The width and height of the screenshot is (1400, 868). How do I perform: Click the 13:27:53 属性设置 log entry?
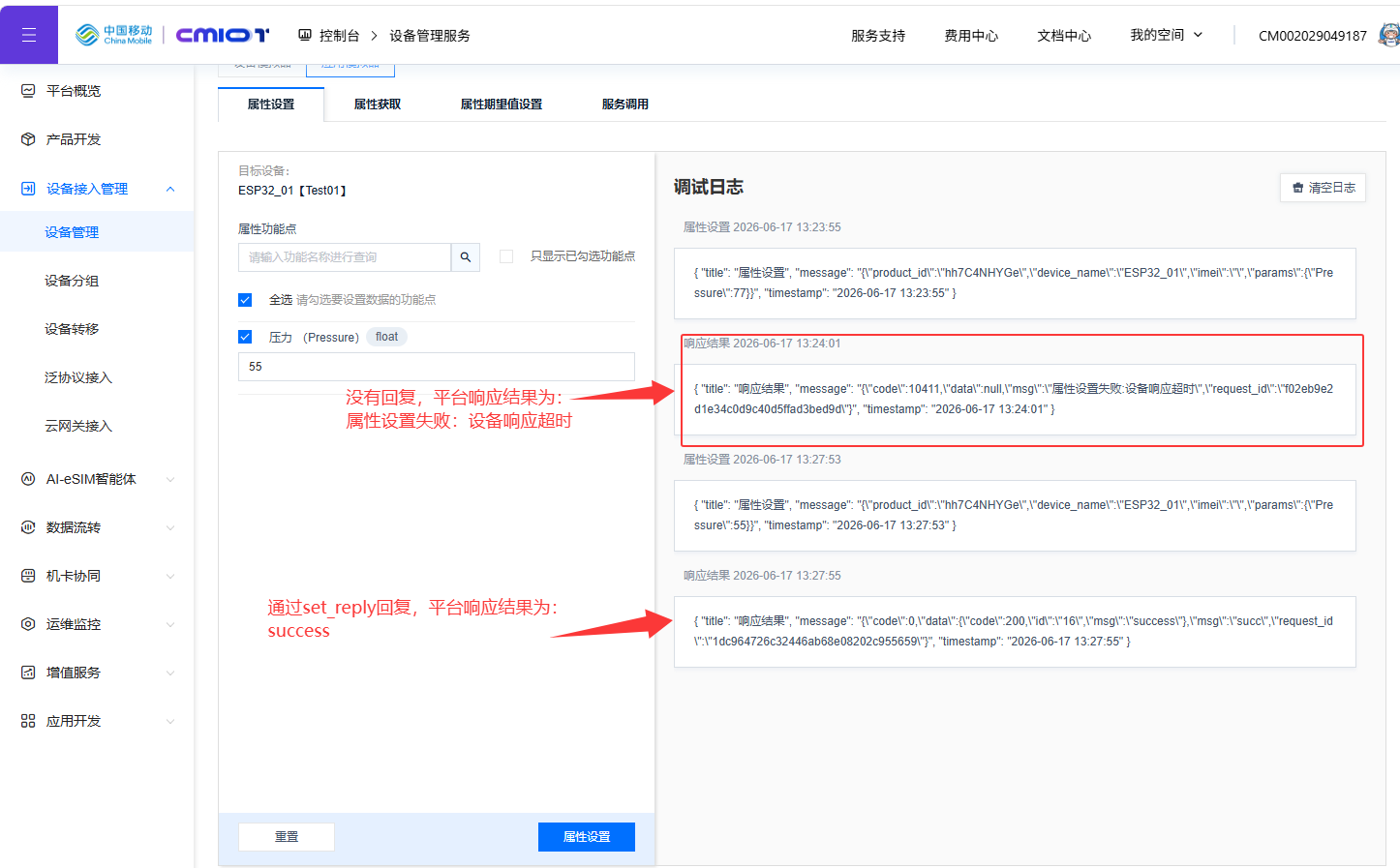[1015, 516]
